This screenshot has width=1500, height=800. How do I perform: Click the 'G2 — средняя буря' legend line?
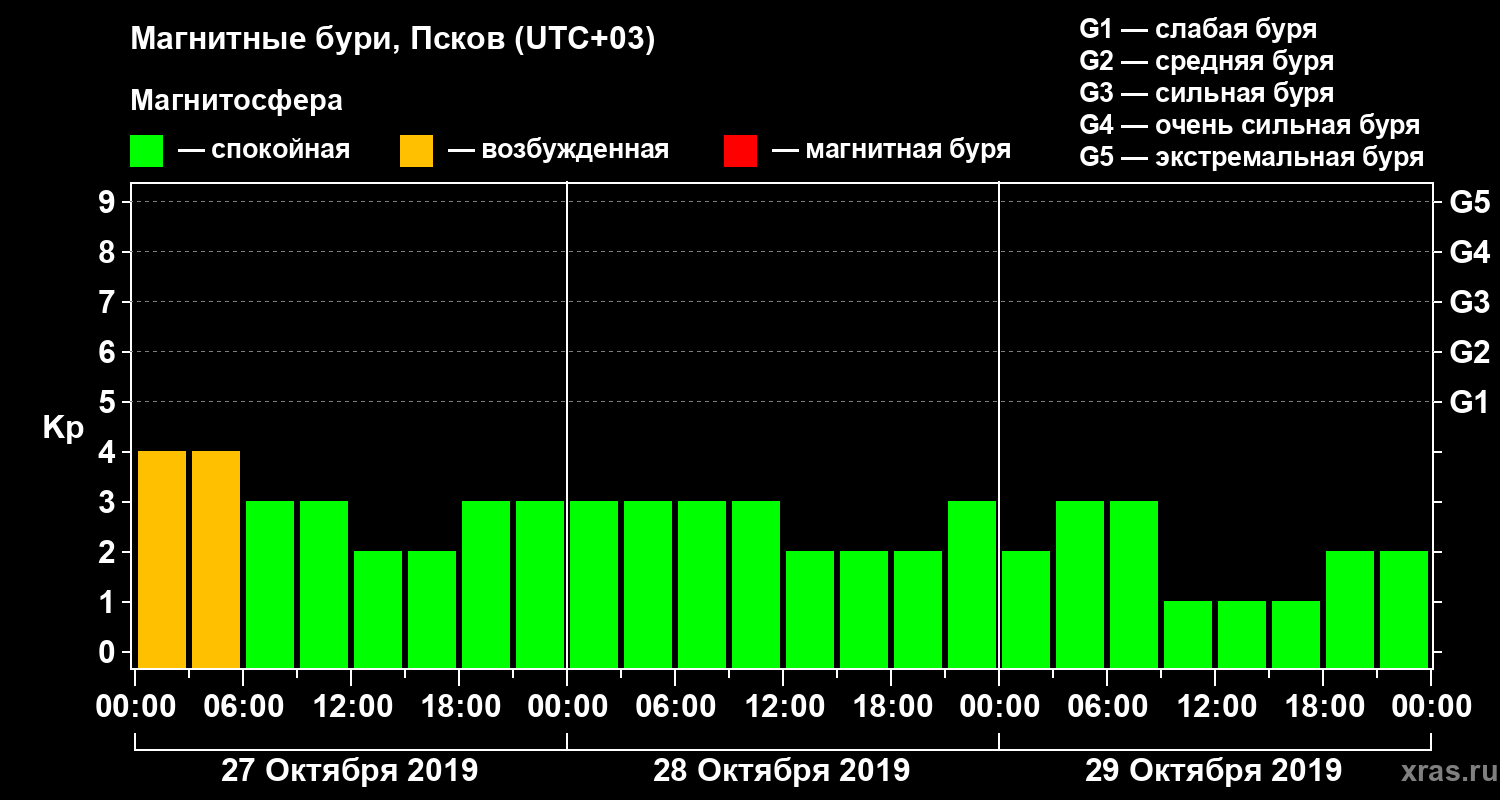[1206, 61]
